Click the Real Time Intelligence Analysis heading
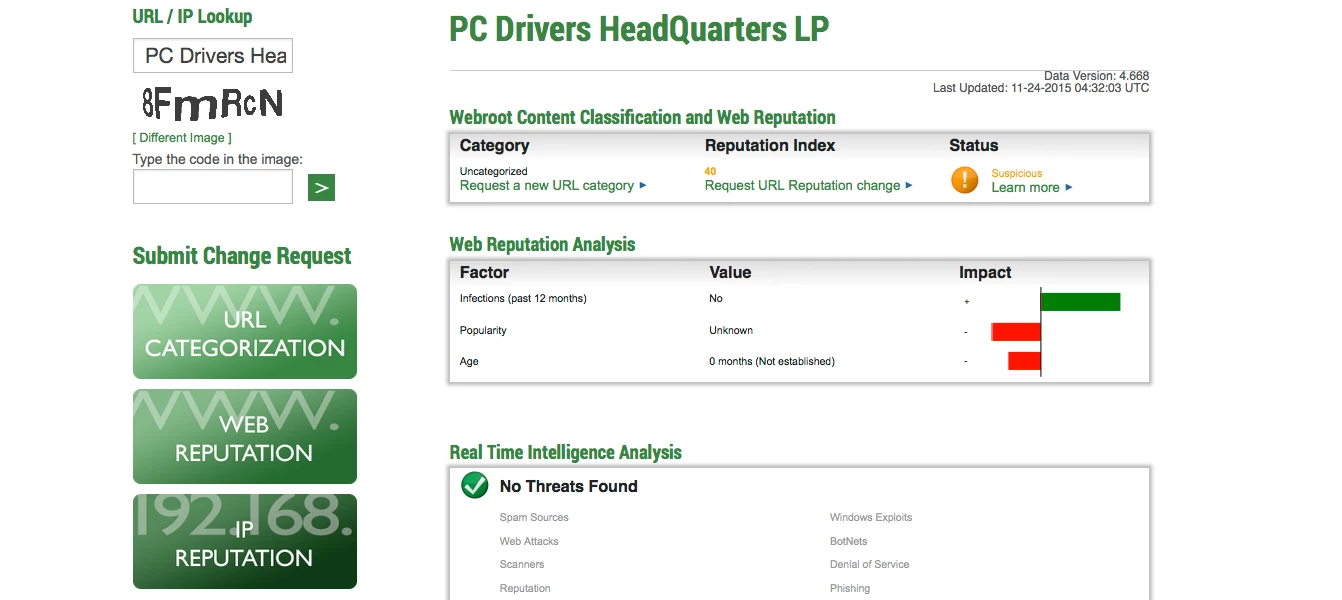 [x=566, y=453]
